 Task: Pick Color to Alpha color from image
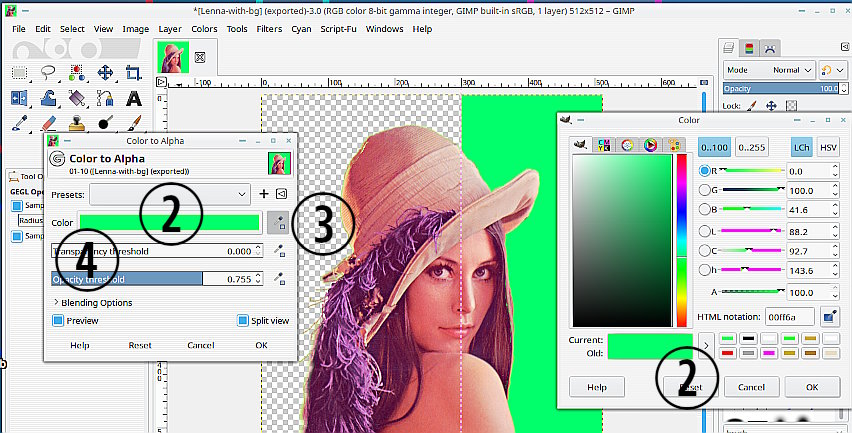pos(279,222)
